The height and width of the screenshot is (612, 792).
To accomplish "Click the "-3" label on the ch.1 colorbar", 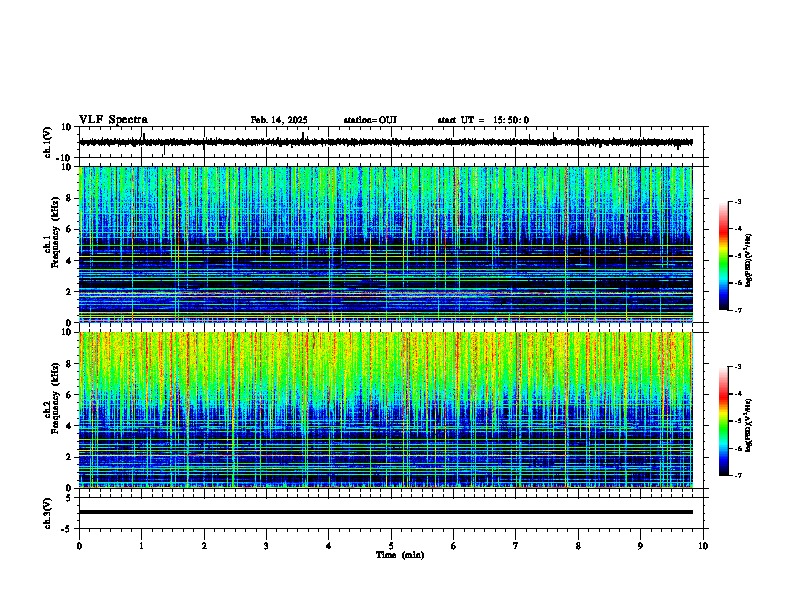I will (737, 201).
